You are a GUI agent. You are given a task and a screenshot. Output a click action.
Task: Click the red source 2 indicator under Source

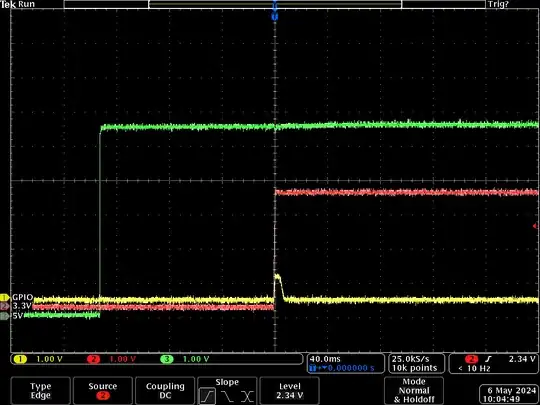click(x=103, y=396)
